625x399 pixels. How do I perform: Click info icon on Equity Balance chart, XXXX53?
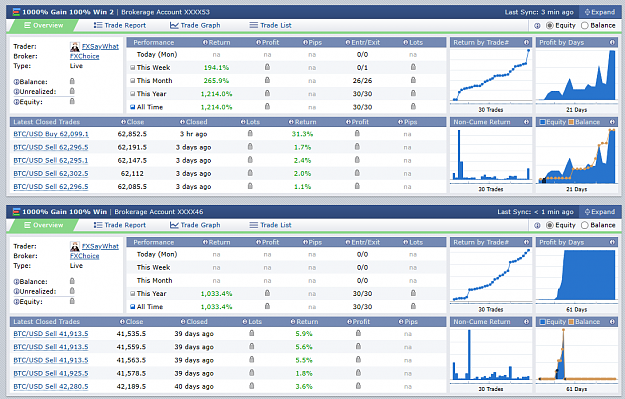click(x=612, y=122)
